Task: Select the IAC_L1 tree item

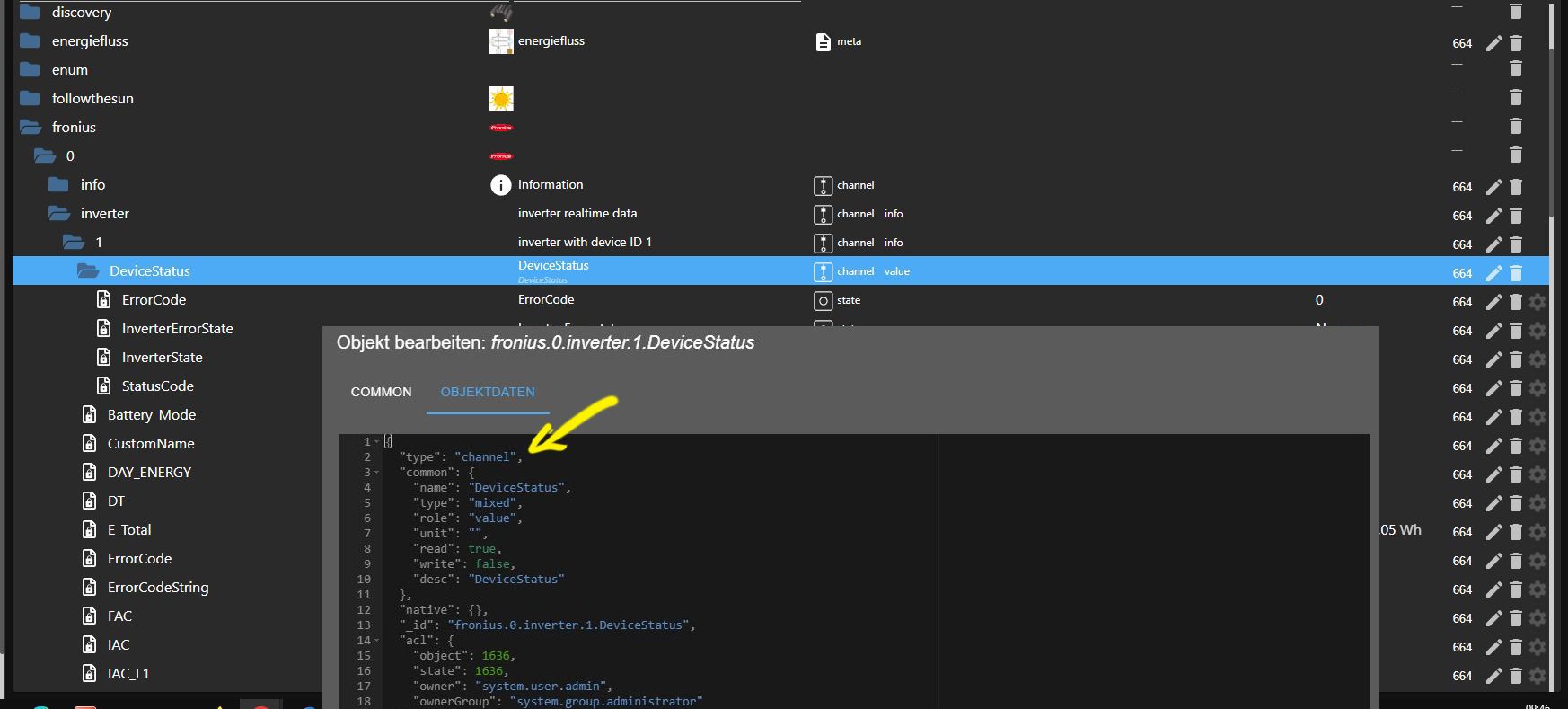Action: tap(128, 673)
